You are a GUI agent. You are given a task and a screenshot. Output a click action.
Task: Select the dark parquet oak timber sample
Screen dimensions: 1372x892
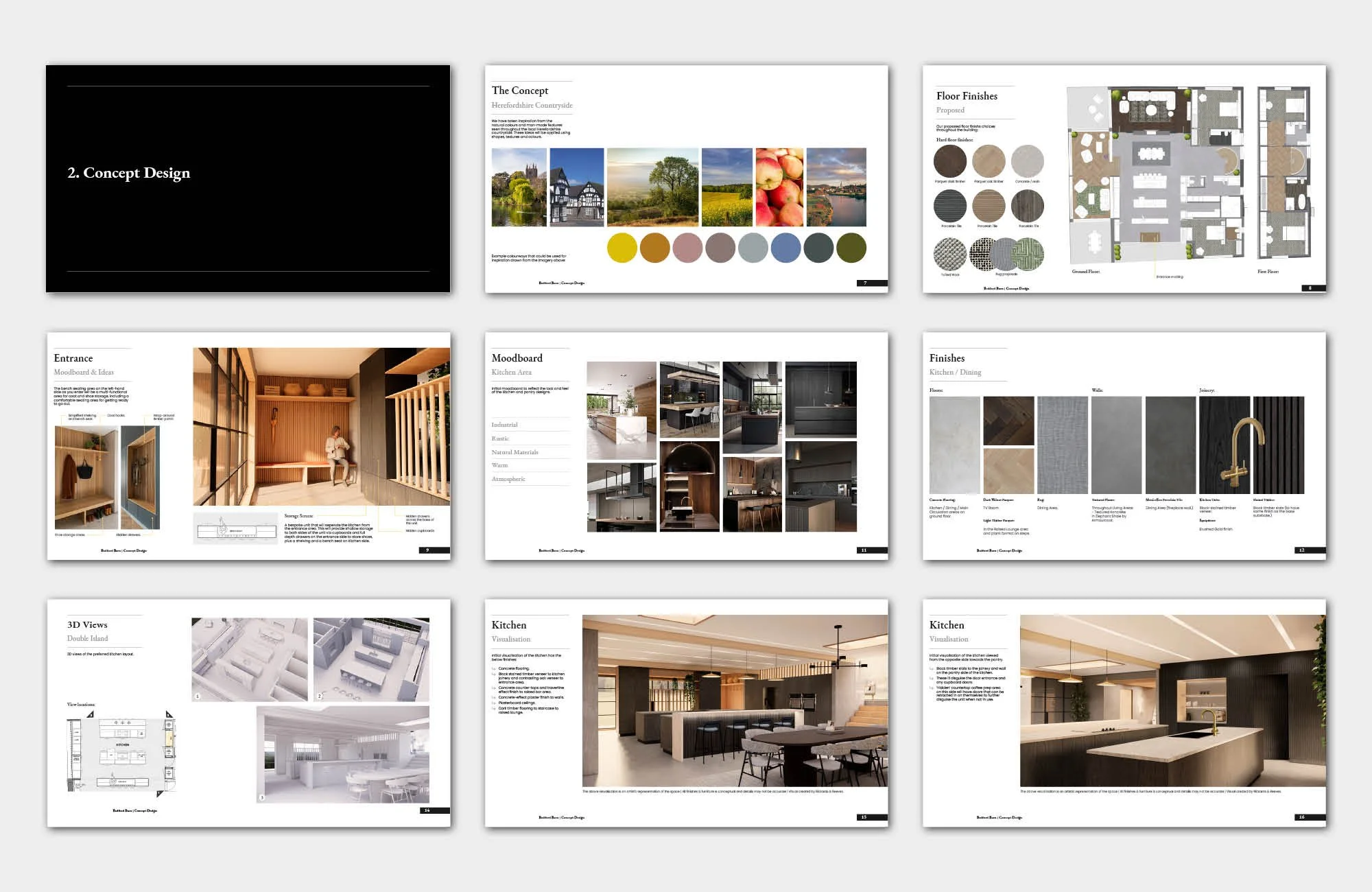tap(950, 161)
